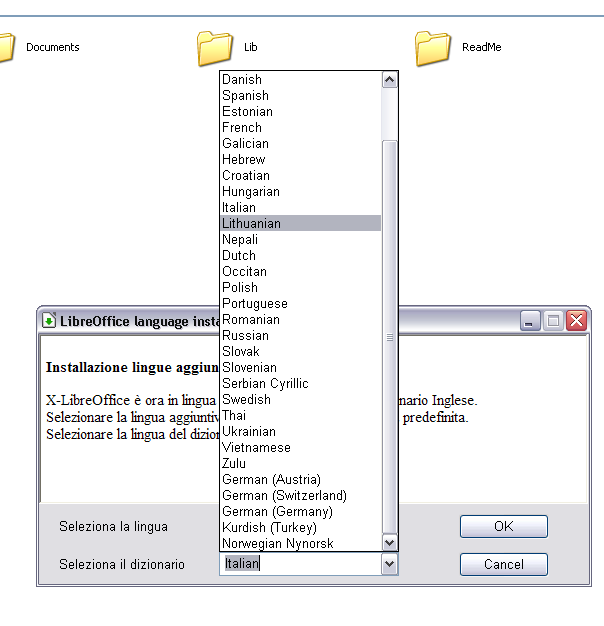Click the list scrollbar down arrow
604x626 pixels.
[x=389, y=543]
